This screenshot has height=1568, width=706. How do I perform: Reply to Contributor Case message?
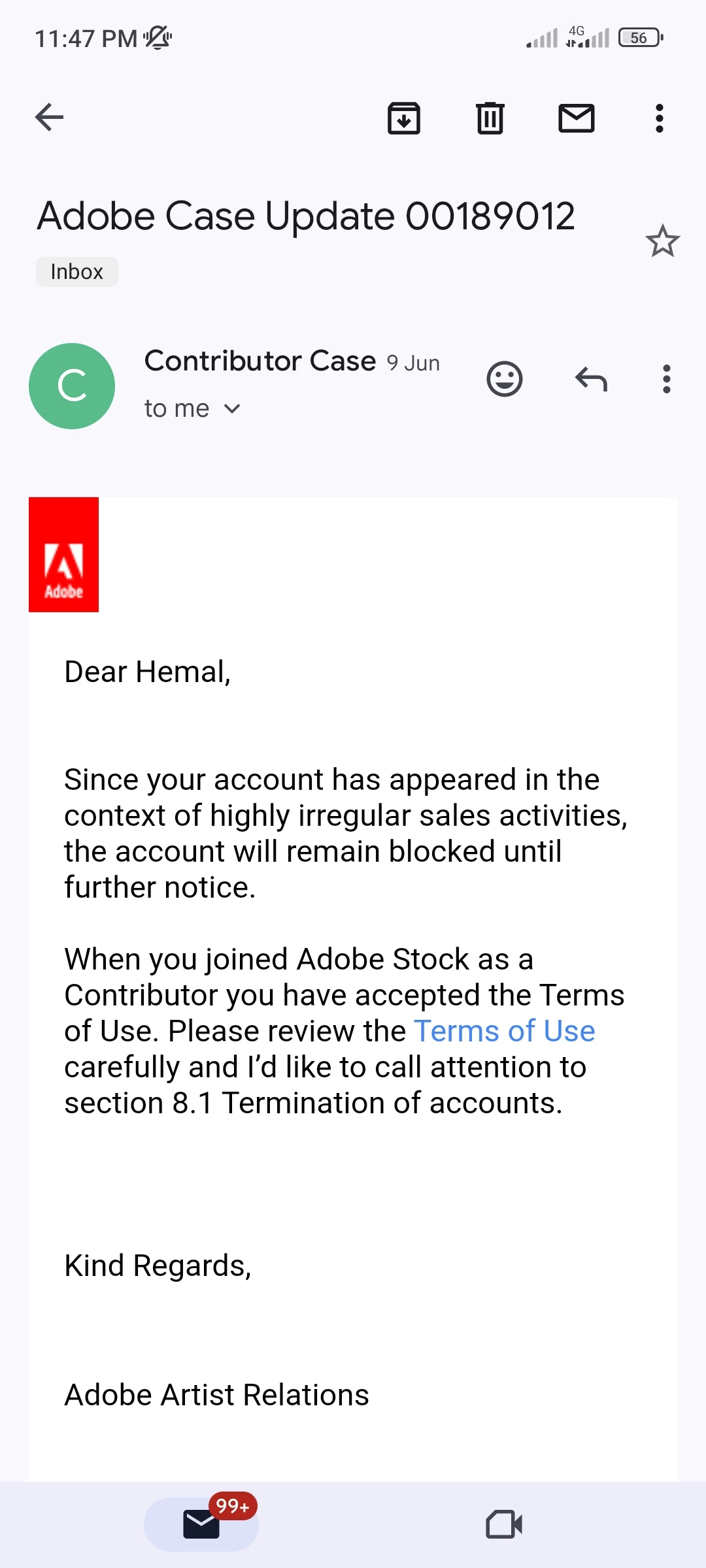point(591,379)
